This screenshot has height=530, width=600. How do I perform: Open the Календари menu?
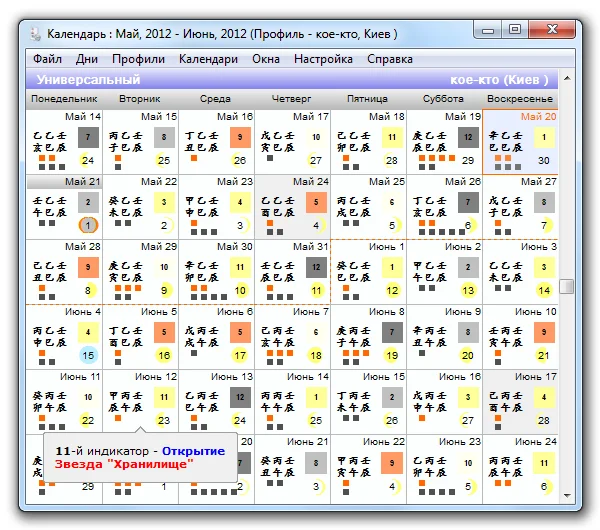point(208,59)
